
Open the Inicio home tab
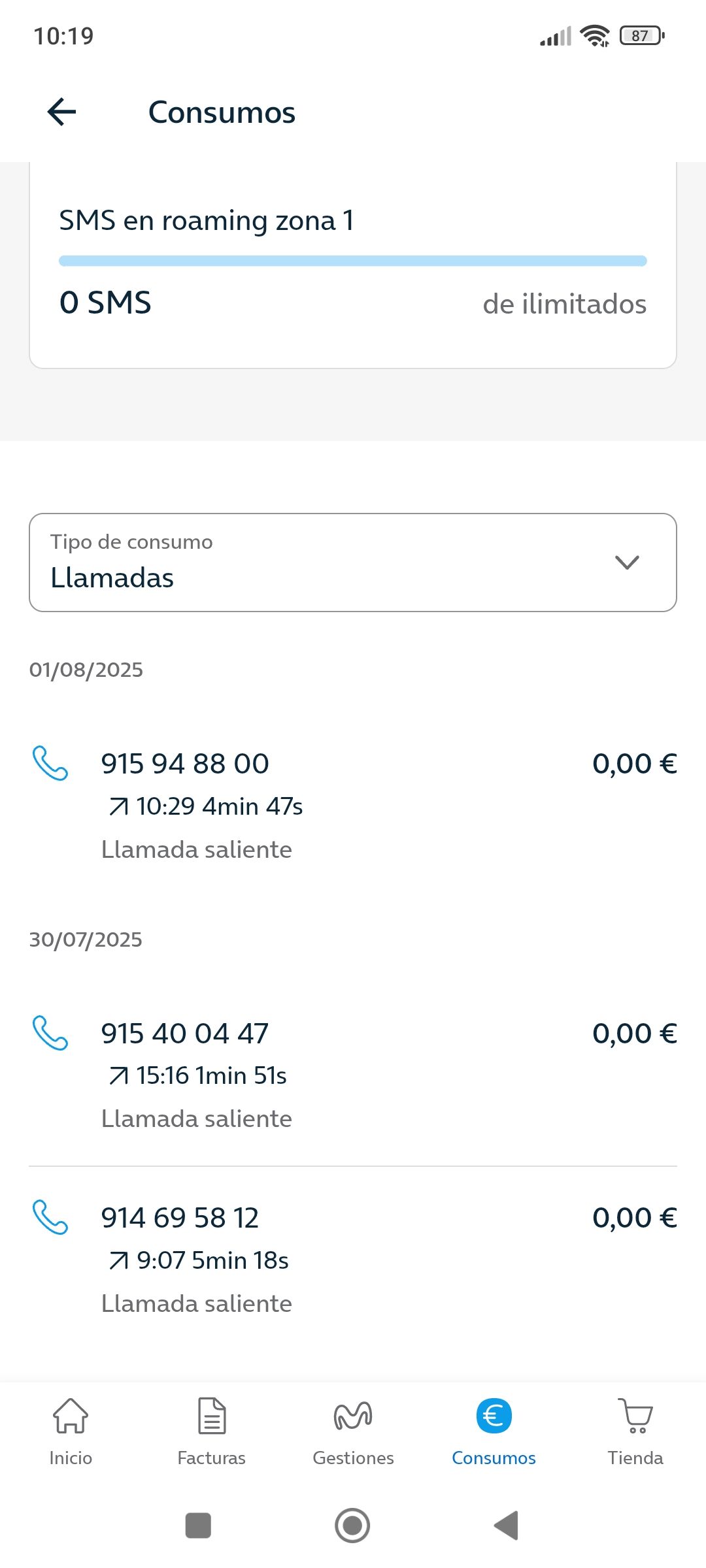[71, 1431]
